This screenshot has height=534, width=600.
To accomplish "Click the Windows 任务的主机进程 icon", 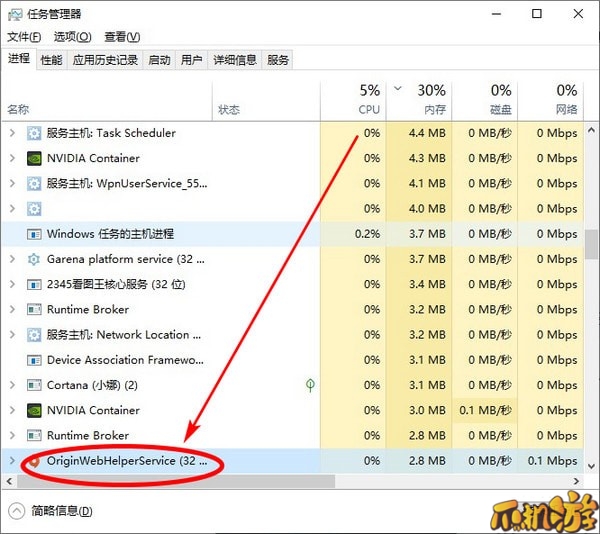I will pos(34,234).
